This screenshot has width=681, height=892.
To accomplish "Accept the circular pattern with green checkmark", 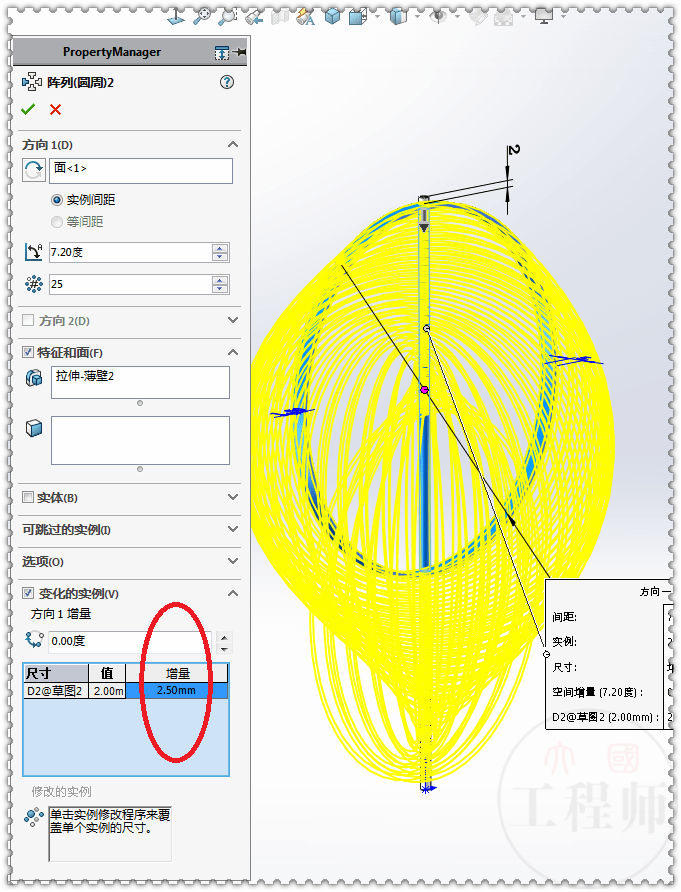I will click(x=28, y=109).
